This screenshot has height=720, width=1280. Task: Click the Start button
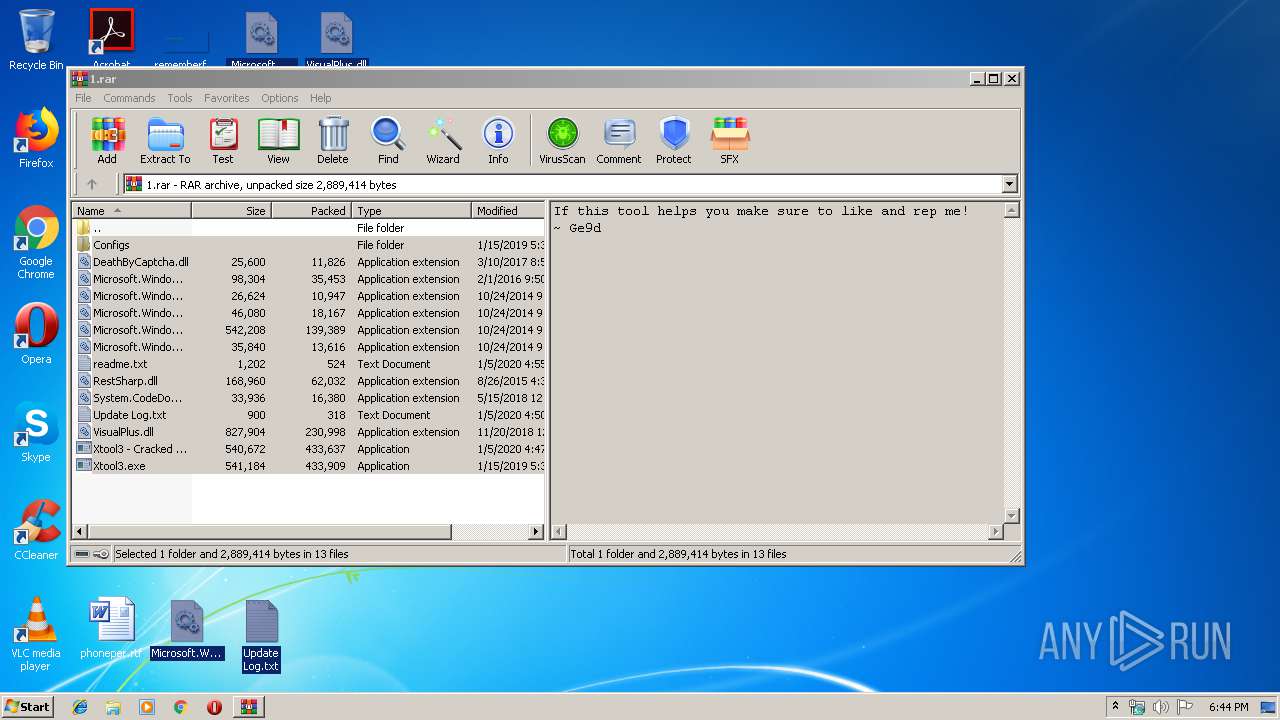point(28,706)
